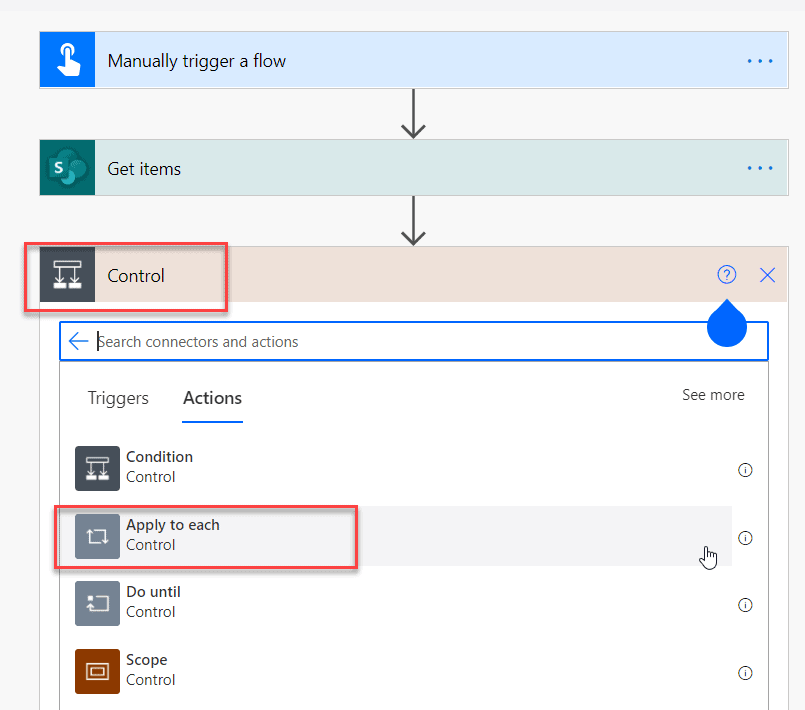Viewport: 805px width, 710px height.
Task: Switch to the Actions tab
Action: pyautogui.click(x=212, y=398)
